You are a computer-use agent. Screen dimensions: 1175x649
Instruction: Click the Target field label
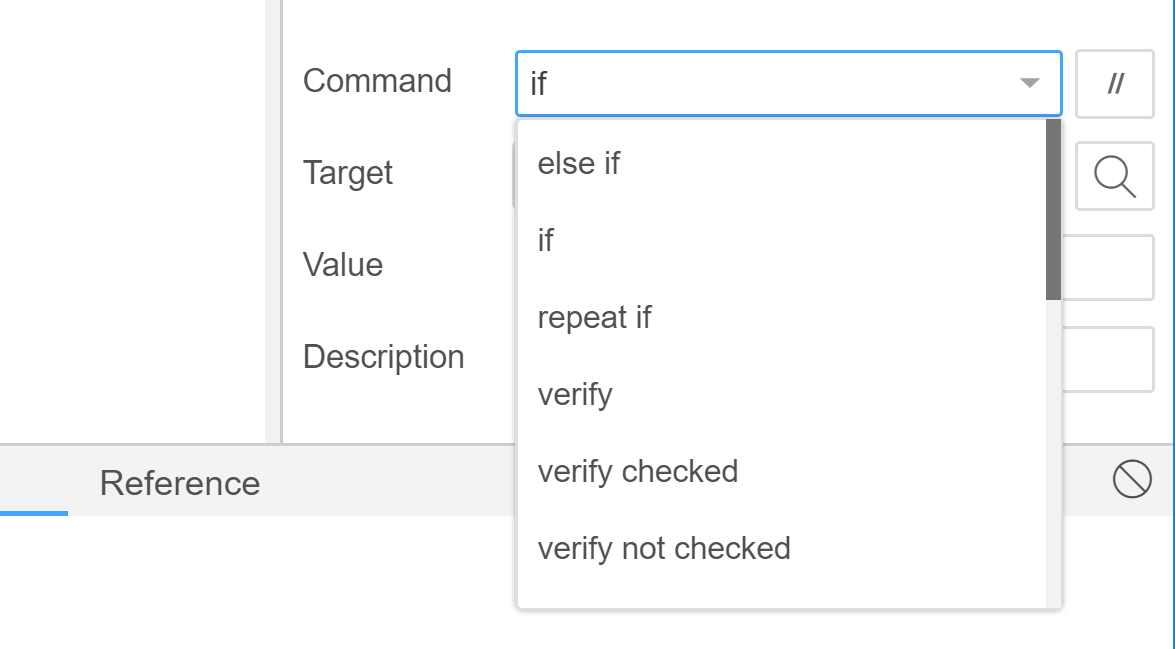click(348, 173)
